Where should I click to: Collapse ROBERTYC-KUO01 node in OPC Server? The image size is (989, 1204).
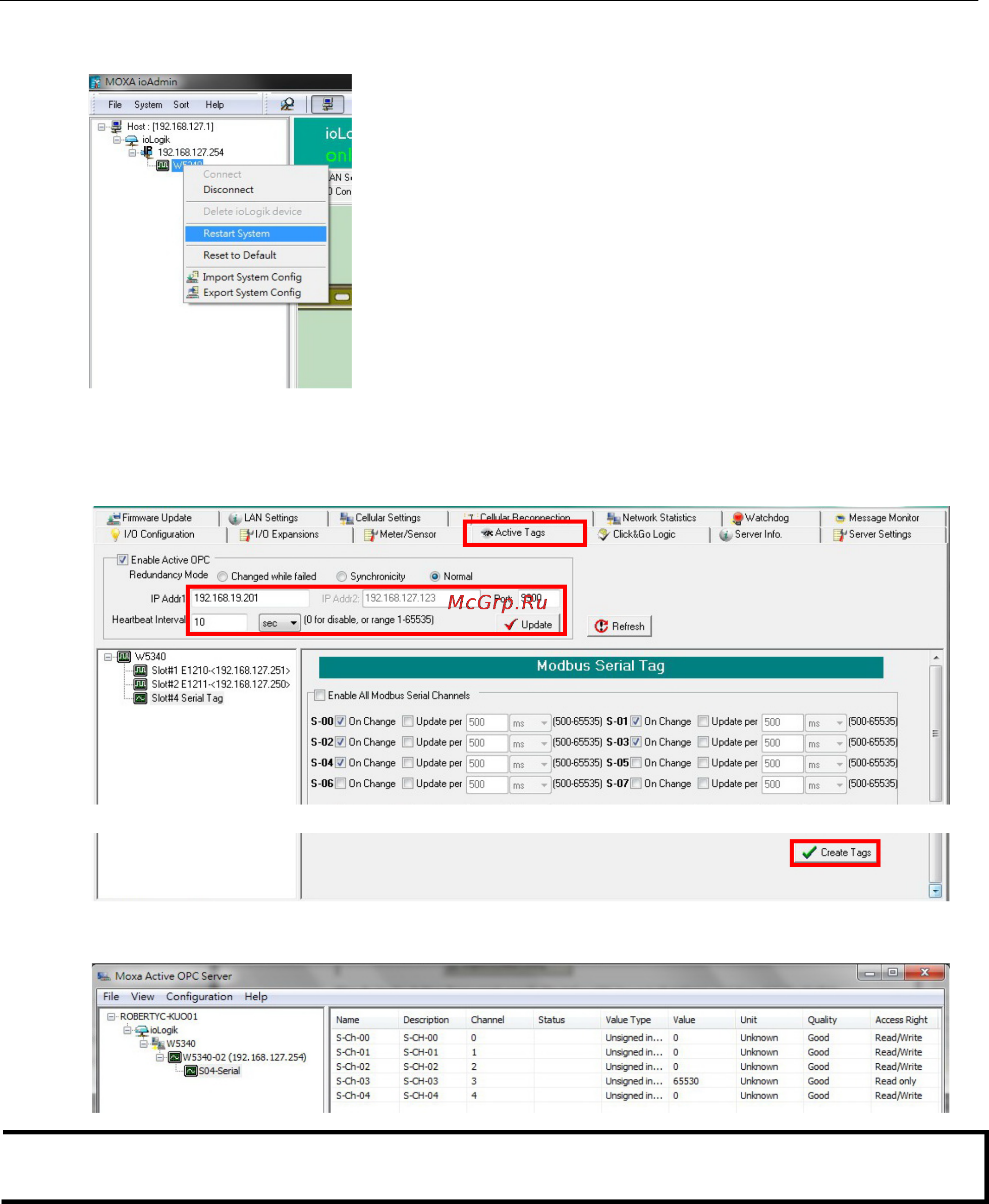tap(111, 1017)
